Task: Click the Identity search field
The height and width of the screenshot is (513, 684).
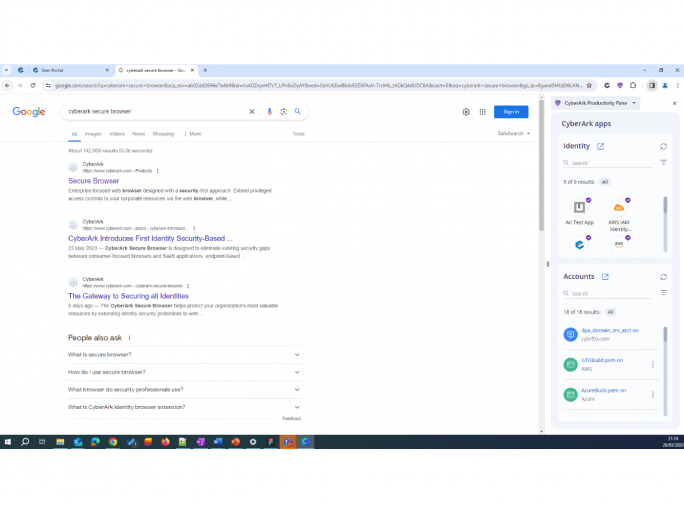Action: click(x=608, y=163)
